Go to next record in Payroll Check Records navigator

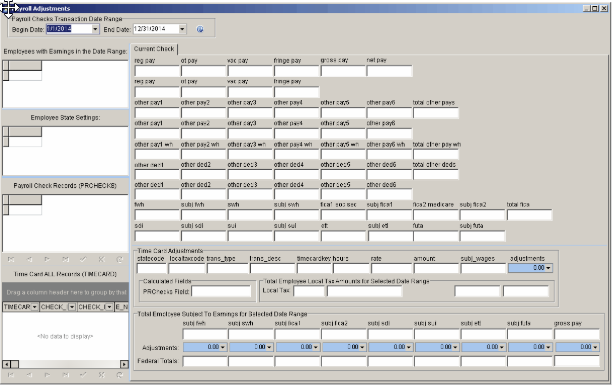point(47,260)
